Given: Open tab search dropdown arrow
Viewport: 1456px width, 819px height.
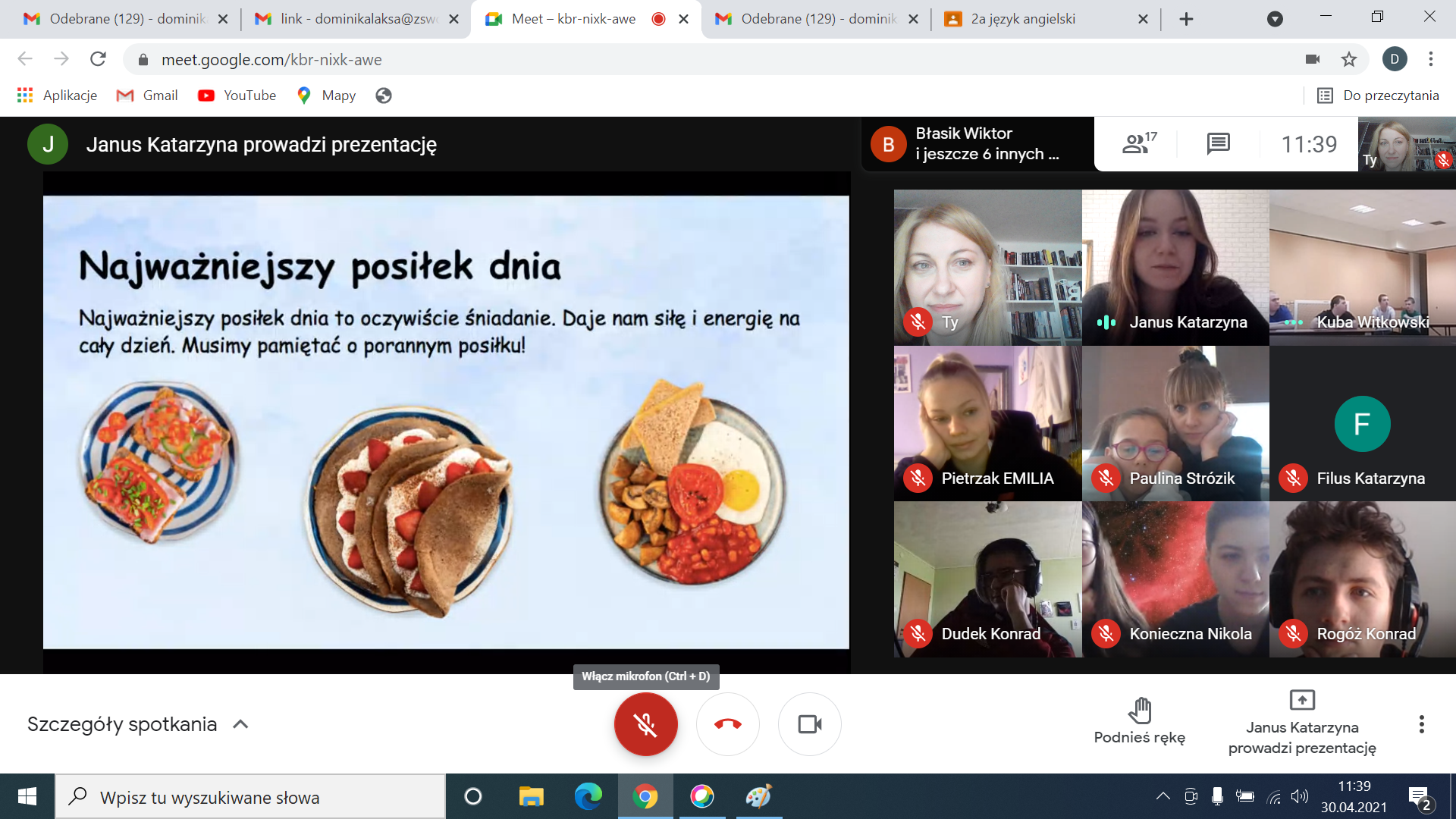Looking at the screenshot, I should point(1275,19).
